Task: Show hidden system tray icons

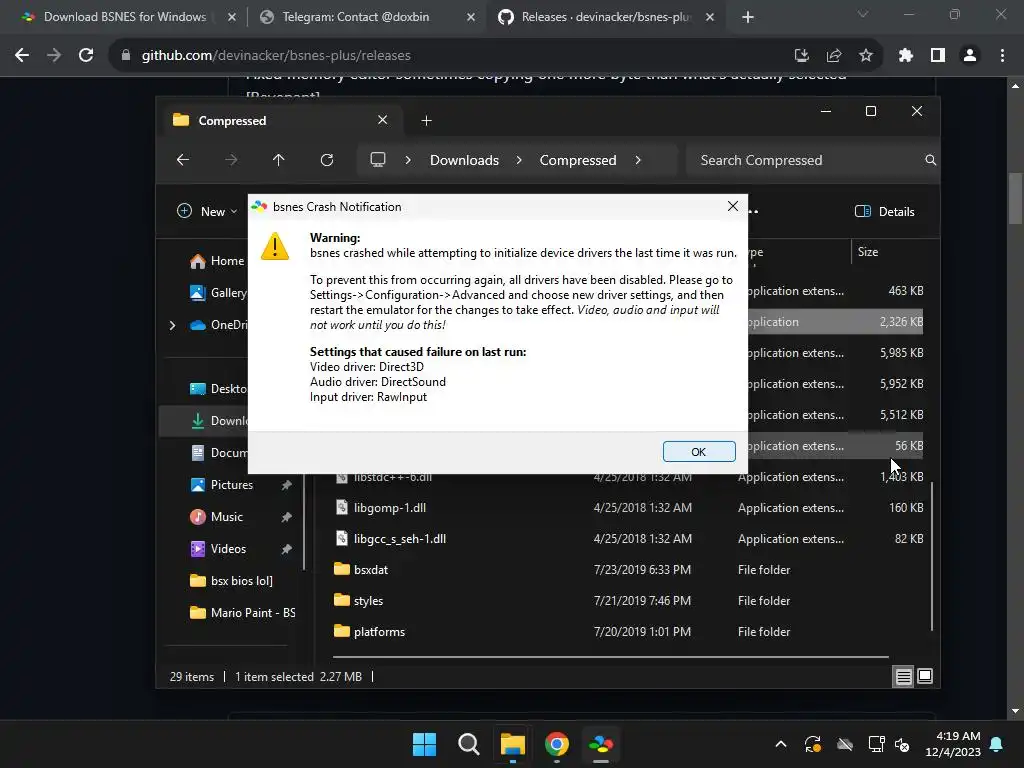Action: (x=781, y=744)
